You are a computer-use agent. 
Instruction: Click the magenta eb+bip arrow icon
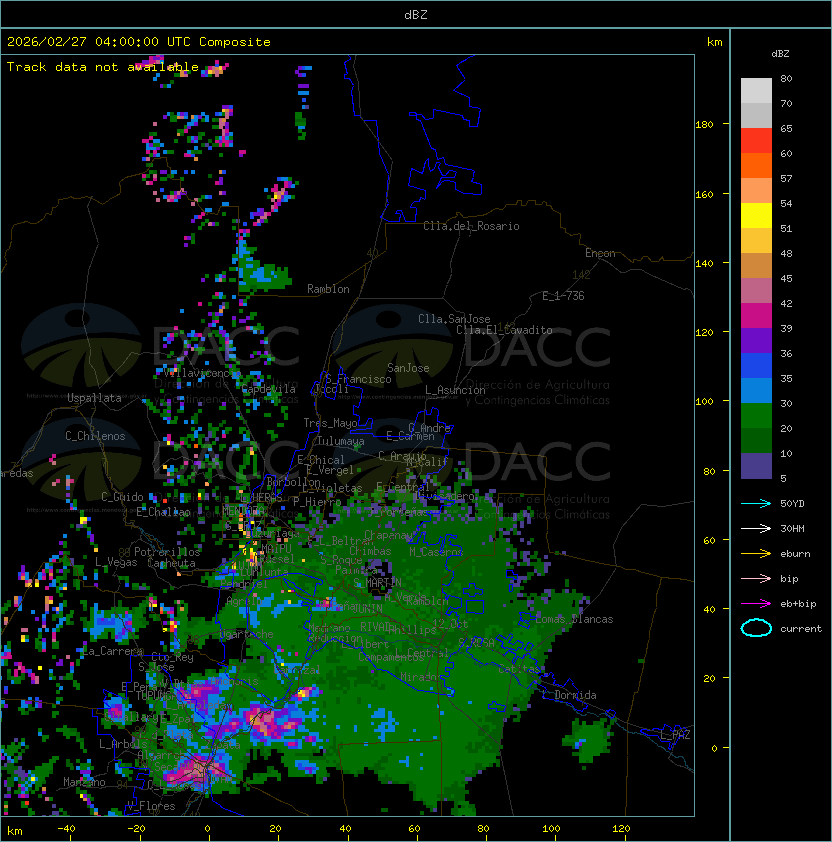click(x=756, y=604)
